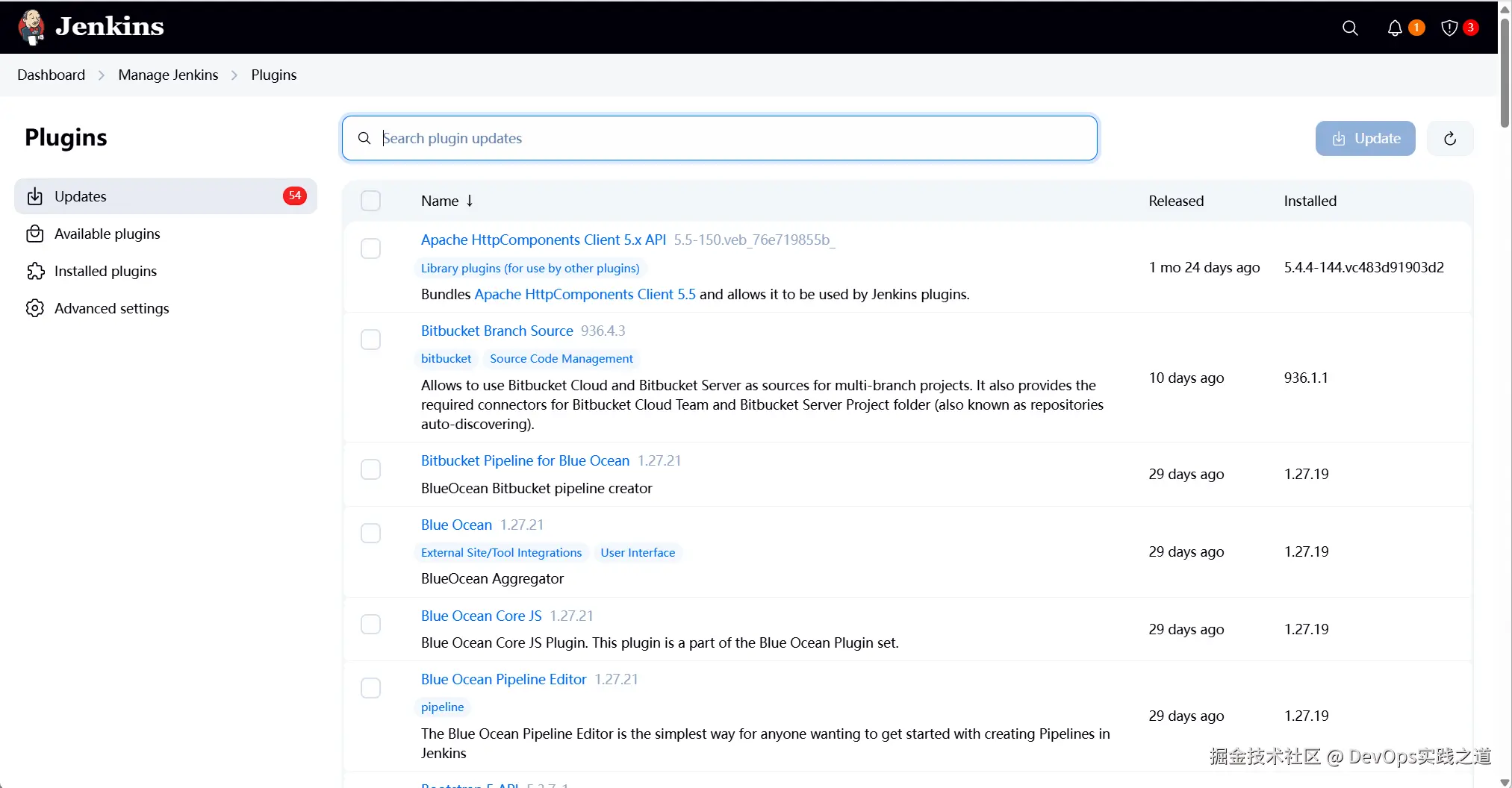Click the new version 936.4.3 label
This screenshot has width=1512, height=788.
(603, 331)
